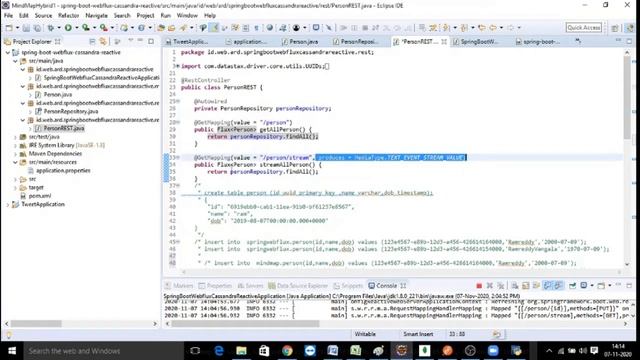Click the Windows taskbar search box
The image size is (640, 360).
(x=103, y=351)
